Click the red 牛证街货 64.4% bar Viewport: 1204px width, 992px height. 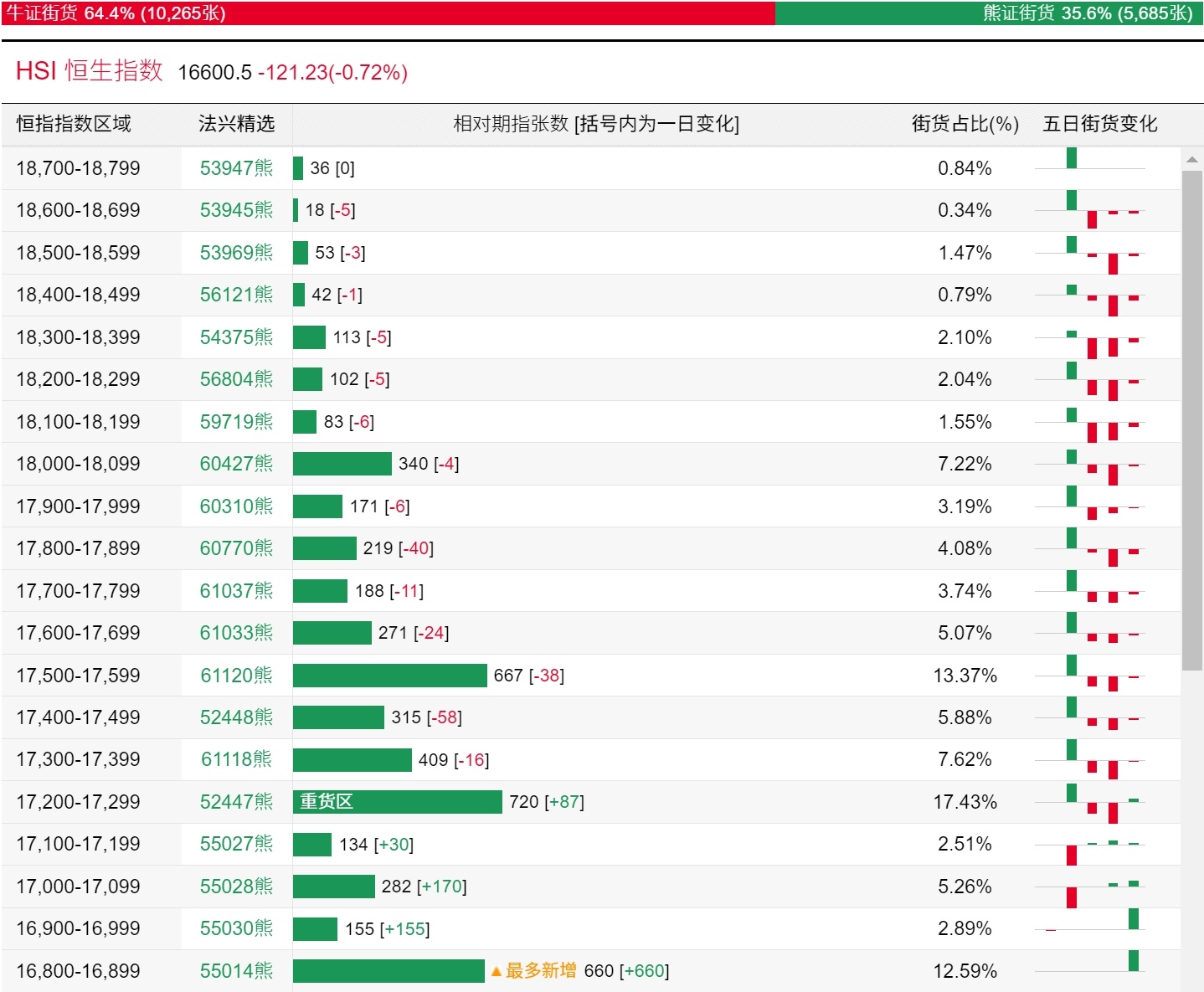click(x=388, y=13)
